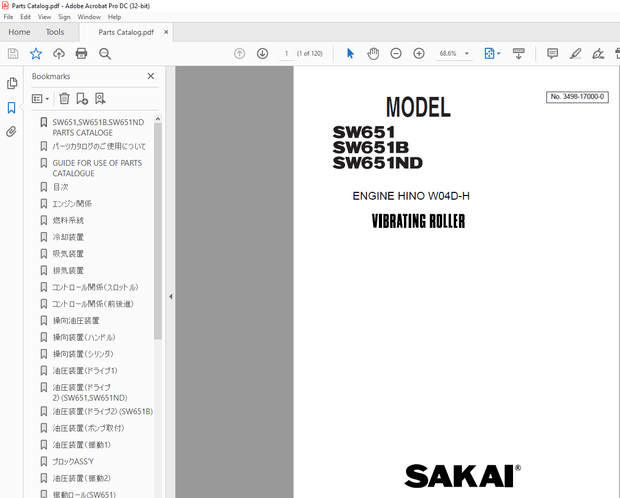The height and width of the screenshot is (498, 620).
Task: Open the エンジン関係 bookmark
Action: [x=72, y=204]
